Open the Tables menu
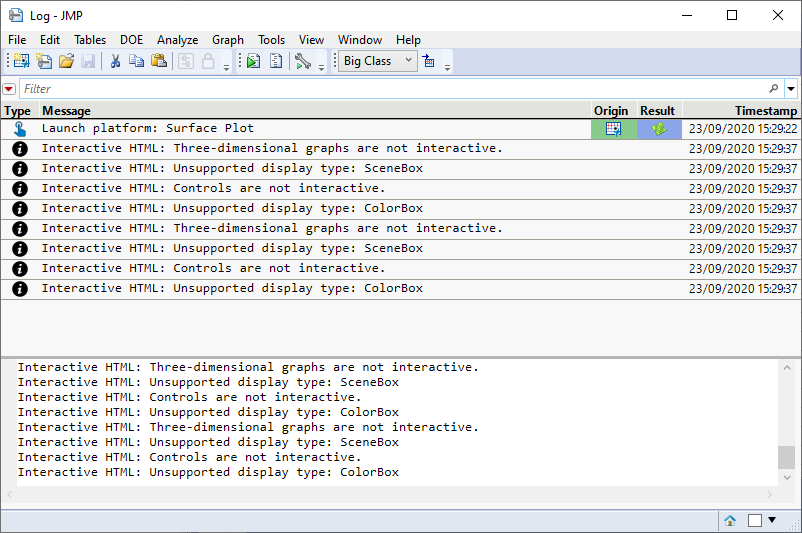The image size is (802, 533). [90, 40]
